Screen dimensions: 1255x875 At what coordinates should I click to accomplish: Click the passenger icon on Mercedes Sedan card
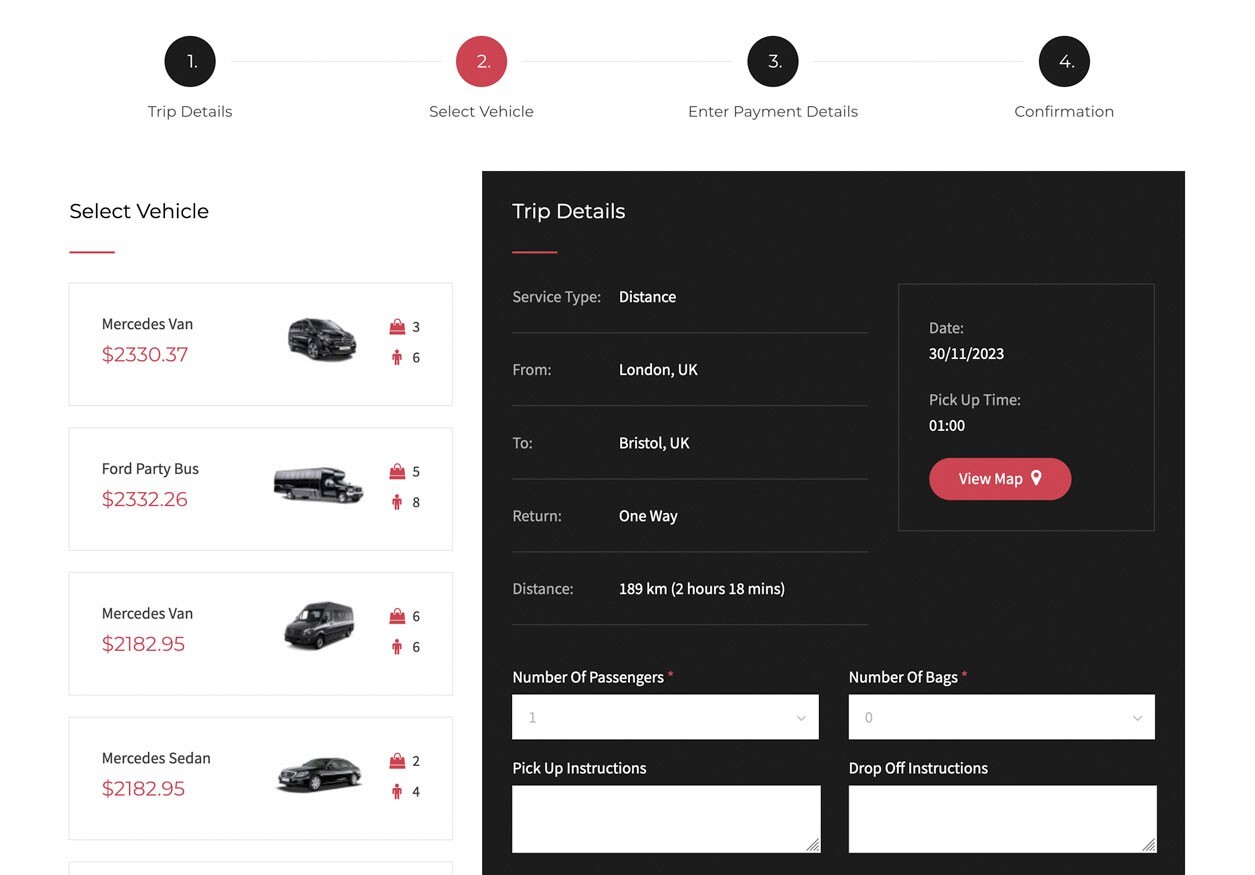[x=397, y=792]
